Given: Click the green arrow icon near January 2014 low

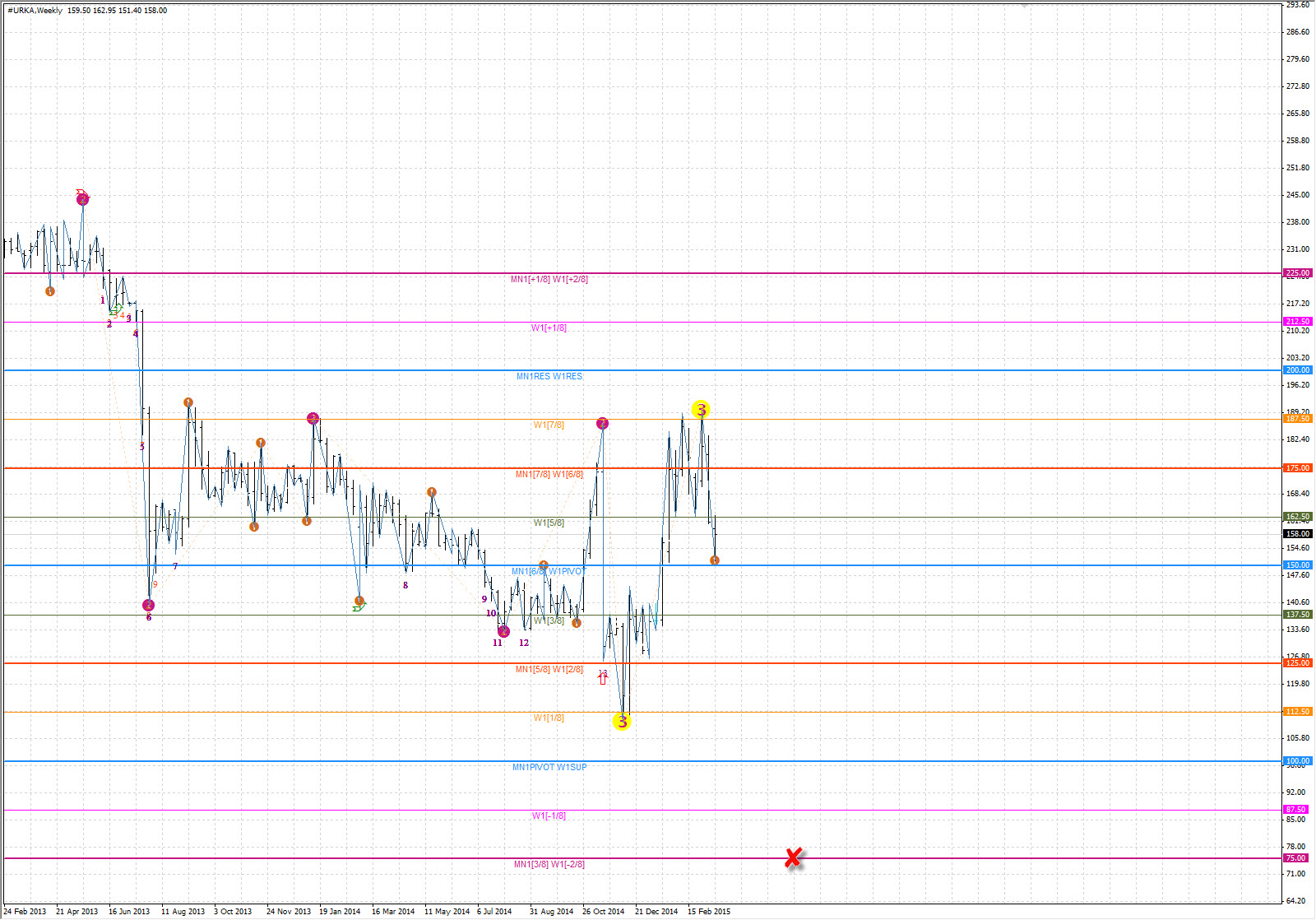Looking at the screenshot, I should (359, 606).
